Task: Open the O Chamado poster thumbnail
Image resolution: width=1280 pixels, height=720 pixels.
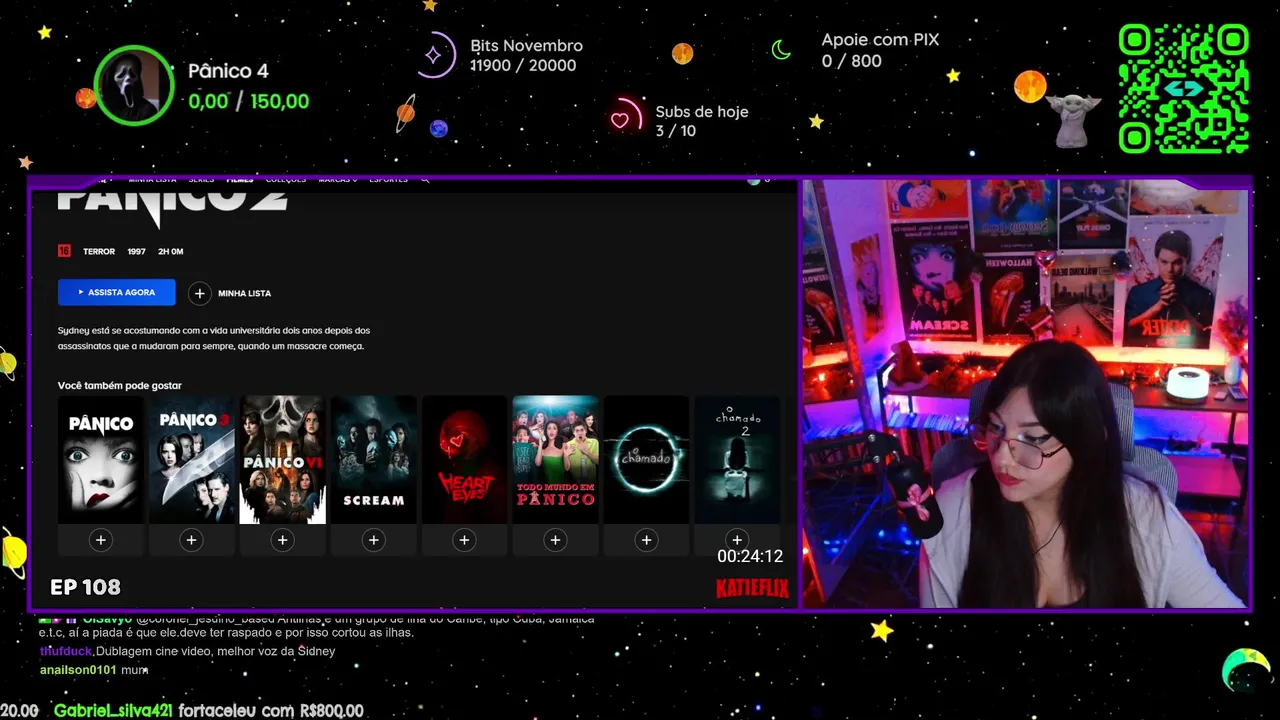Action: (646, 459)
